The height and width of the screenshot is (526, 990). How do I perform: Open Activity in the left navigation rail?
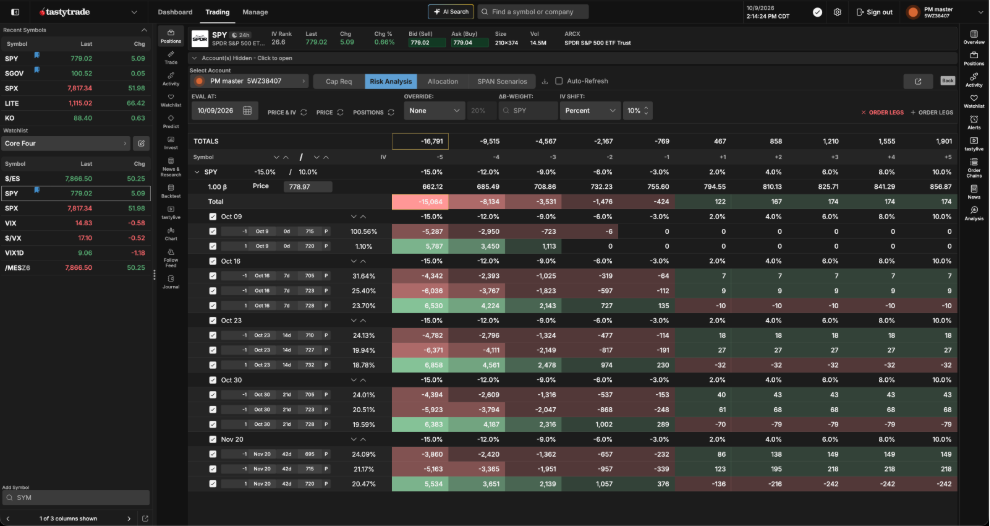tap(170, 78)
